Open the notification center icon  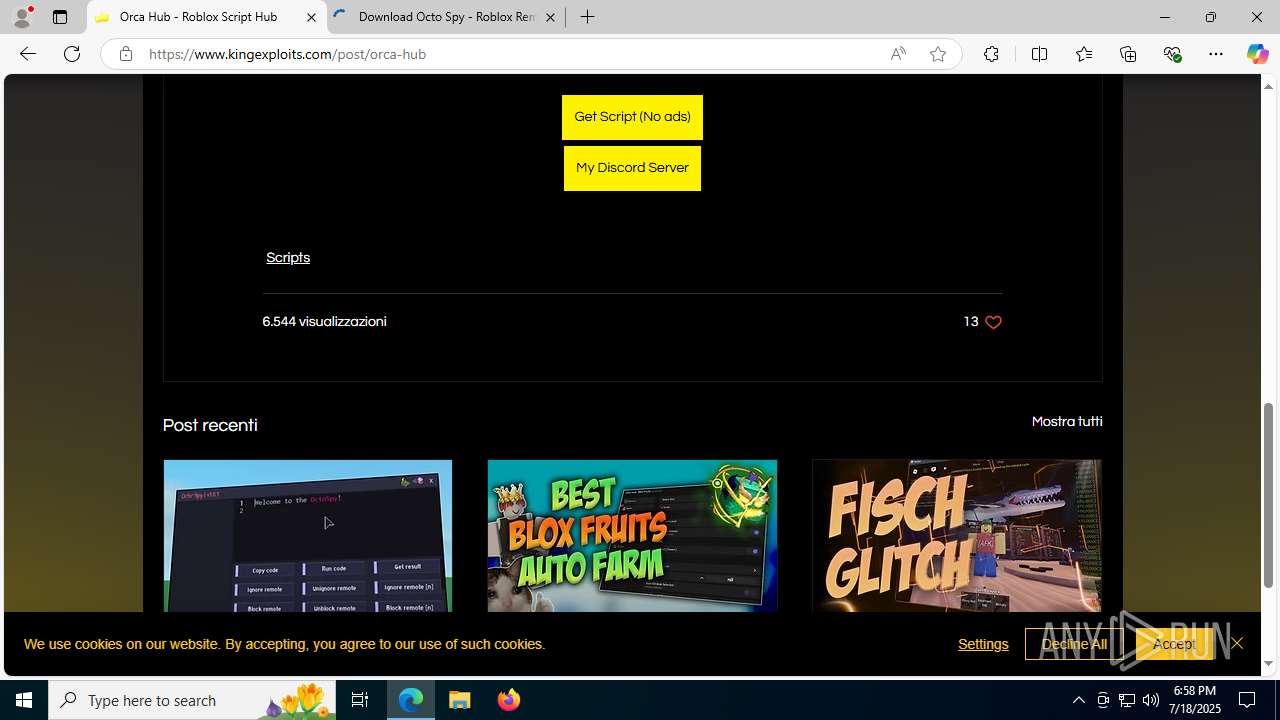click(1247, 700)
